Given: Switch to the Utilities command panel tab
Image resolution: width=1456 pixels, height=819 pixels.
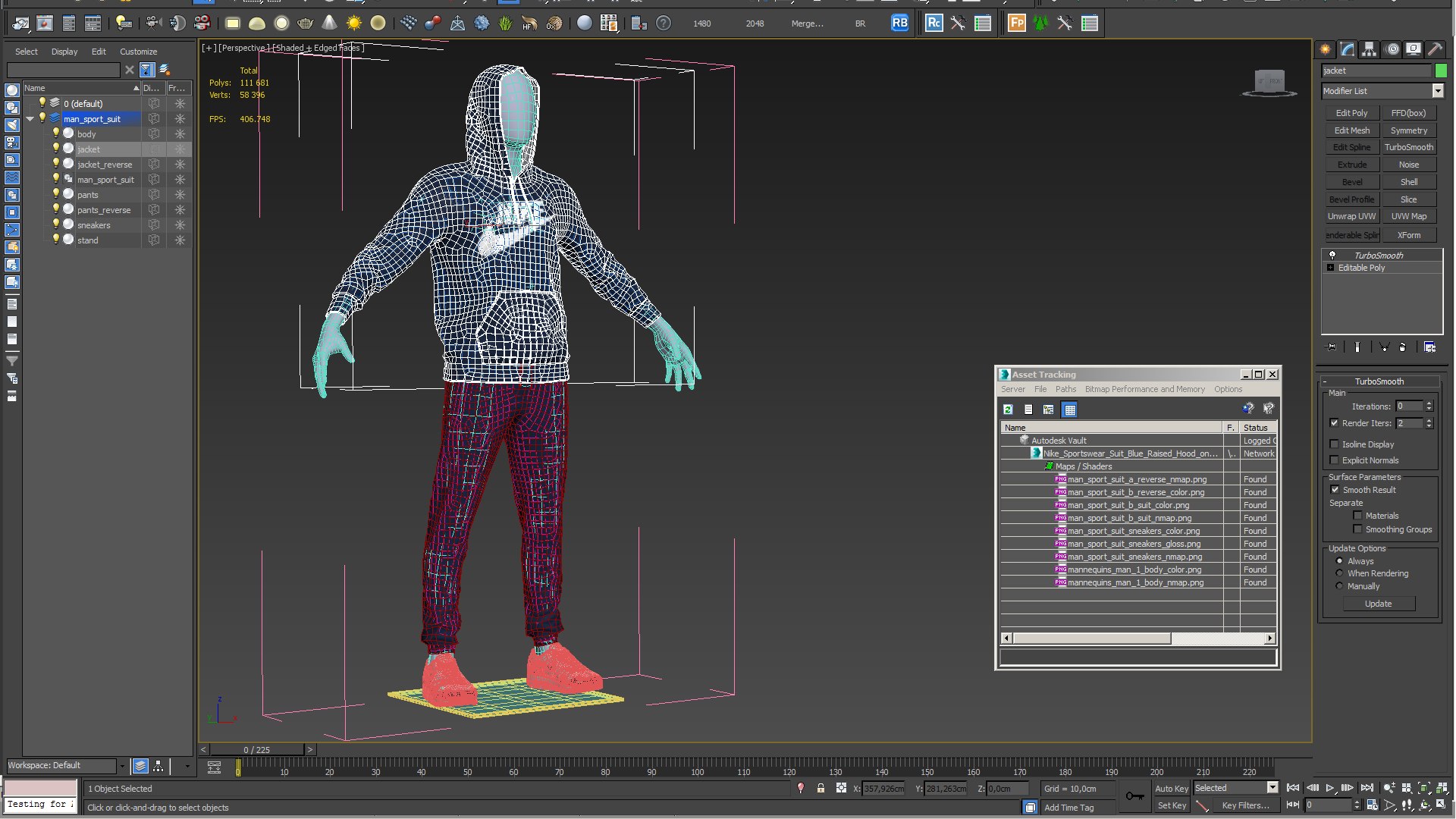Looking at the screenshot, I should click(x=1436, y=49).
